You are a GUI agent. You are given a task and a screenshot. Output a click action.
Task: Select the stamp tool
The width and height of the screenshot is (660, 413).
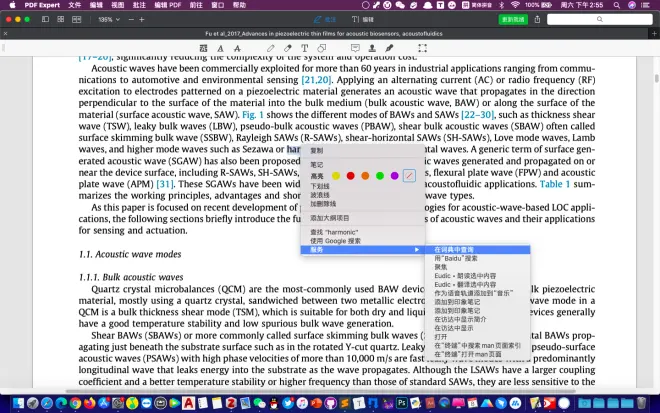coord(372,48)
